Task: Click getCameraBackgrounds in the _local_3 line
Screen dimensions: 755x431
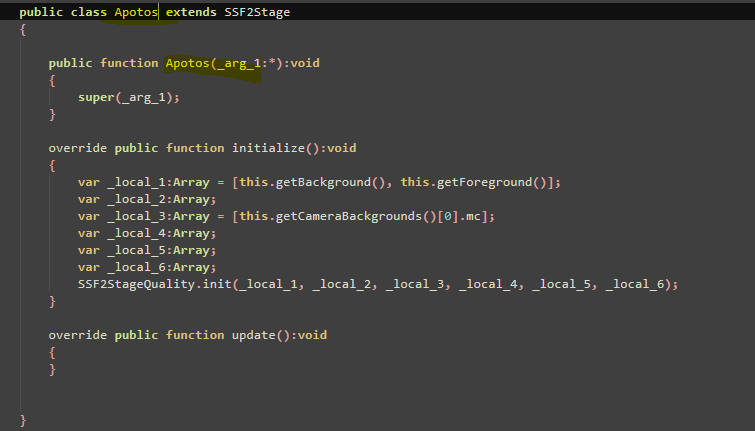Action: [x=349, y=216]
